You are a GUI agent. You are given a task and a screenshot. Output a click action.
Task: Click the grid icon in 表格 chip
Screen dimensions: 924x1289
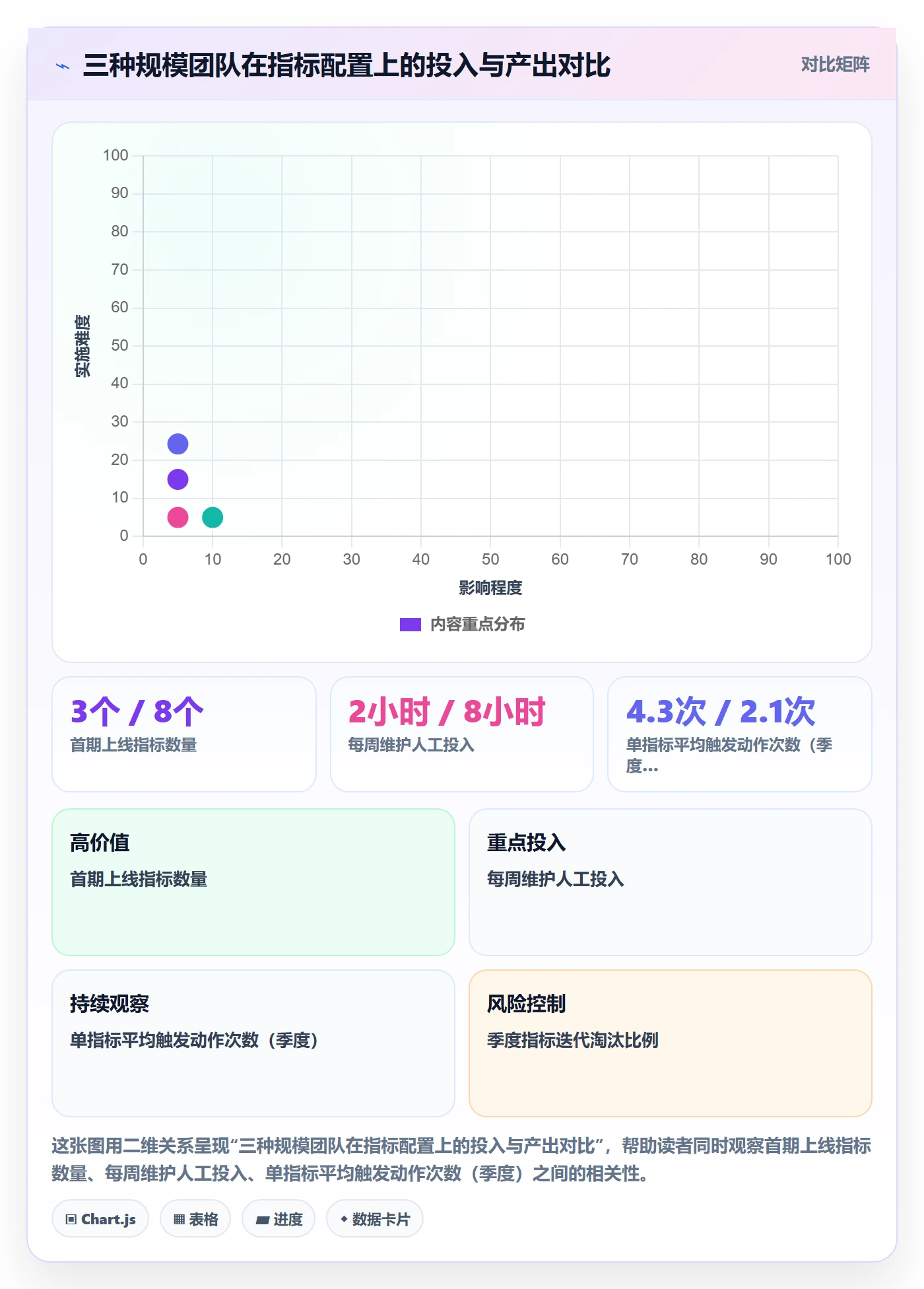point(179,1220)
